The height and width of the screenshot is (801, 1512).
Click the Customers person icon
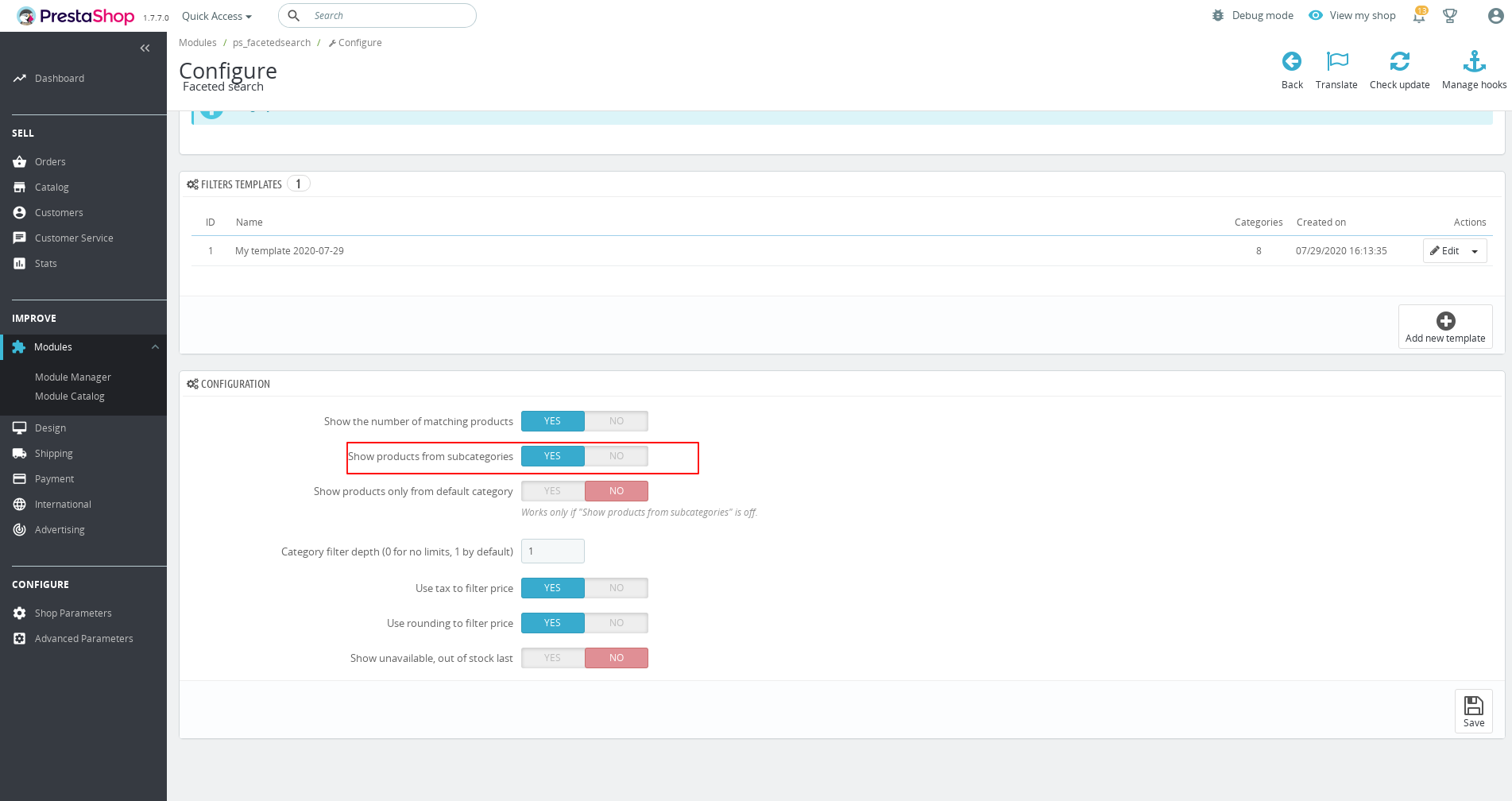(x=20, y=213)
